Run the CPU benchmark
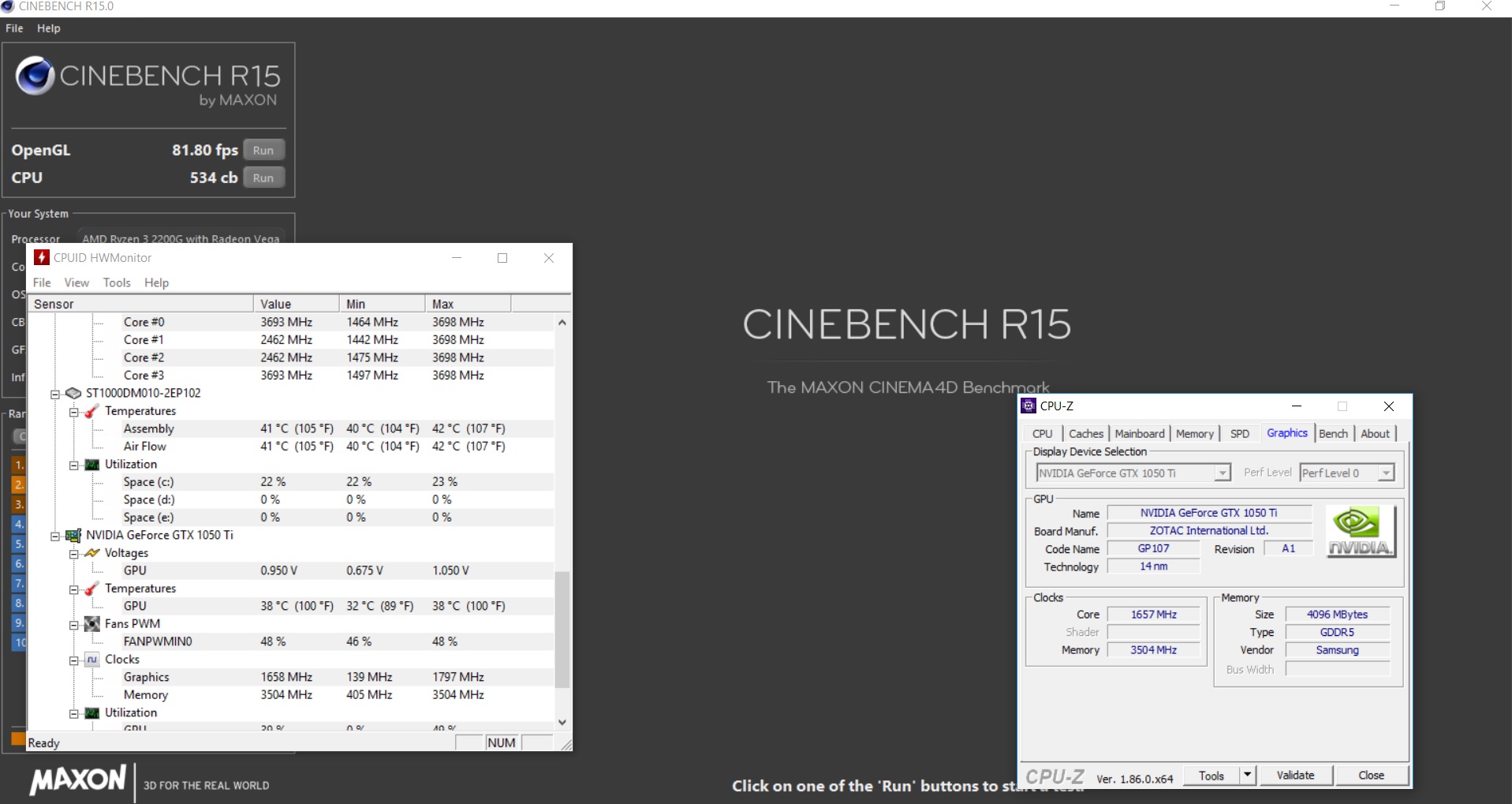 coord(263,178)
